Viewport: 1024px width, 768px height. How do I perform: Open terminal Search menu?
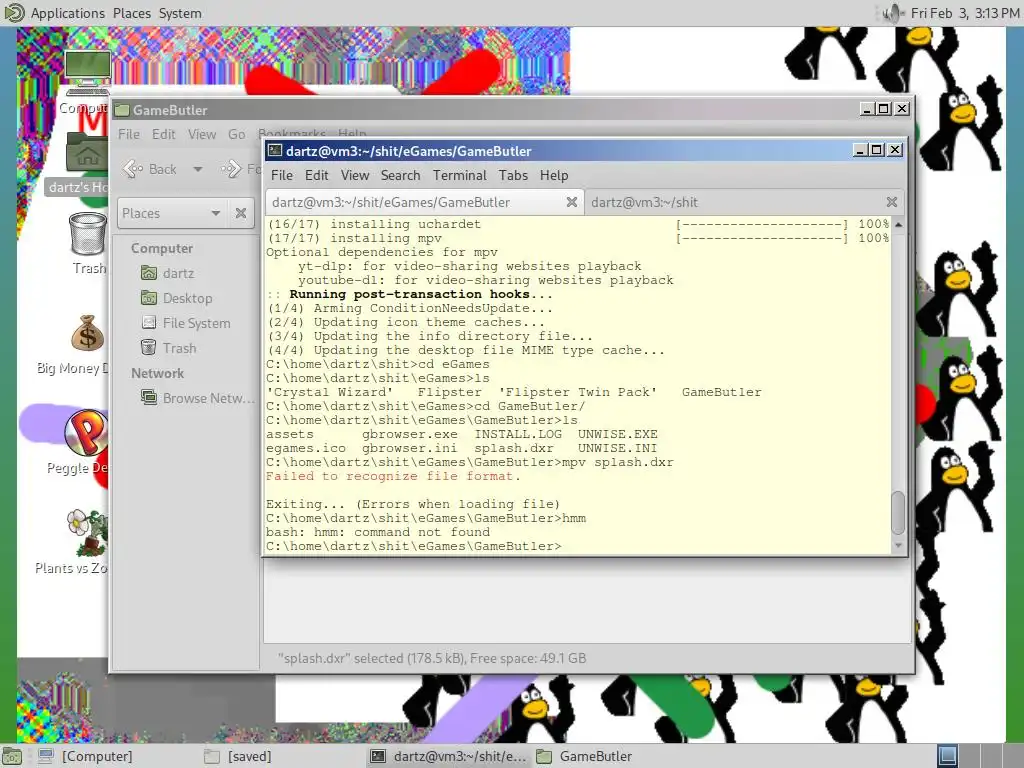pyautogui.click(x=400, y=175)
